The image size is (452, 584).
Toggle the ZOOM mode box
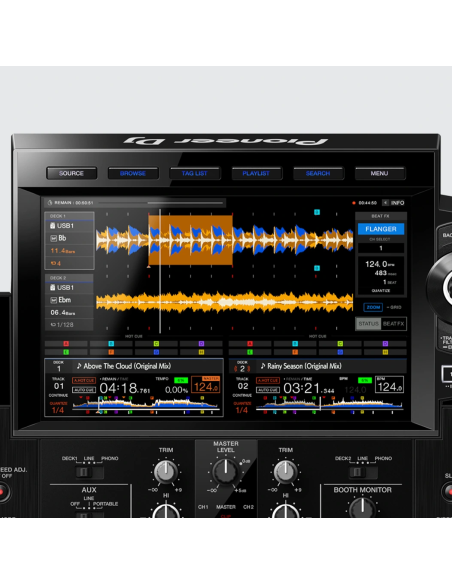[x=373, y=307]
